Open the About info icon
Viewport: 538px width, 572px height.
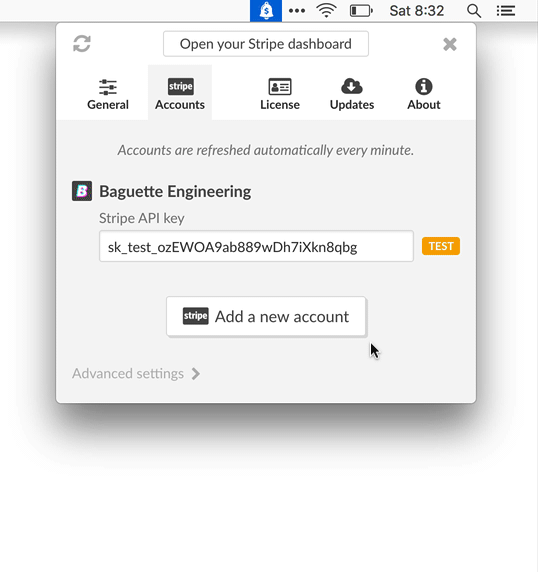[424, 86]
